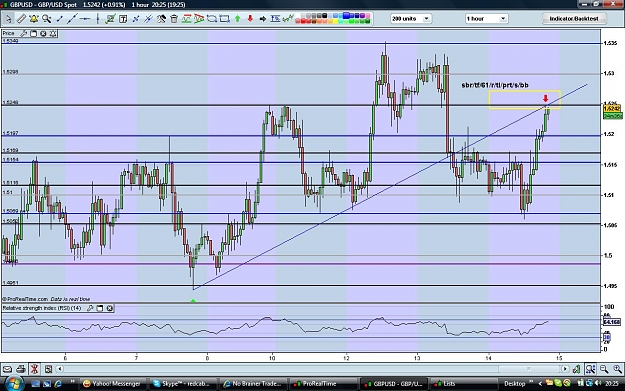The height and width of the screenshot is (391, 625).
Task: Click the Indicator Backtest button
Action: coord(574,18)
